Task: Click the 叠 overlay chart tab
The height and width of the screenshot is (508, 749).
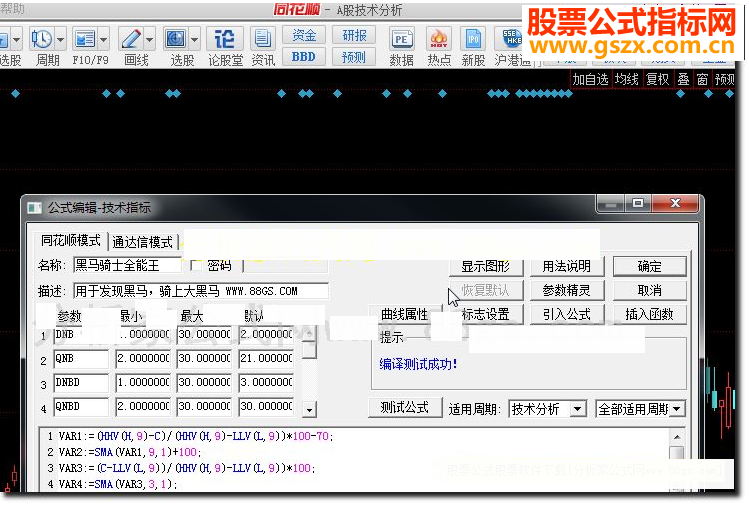Action: click(683, 79)
